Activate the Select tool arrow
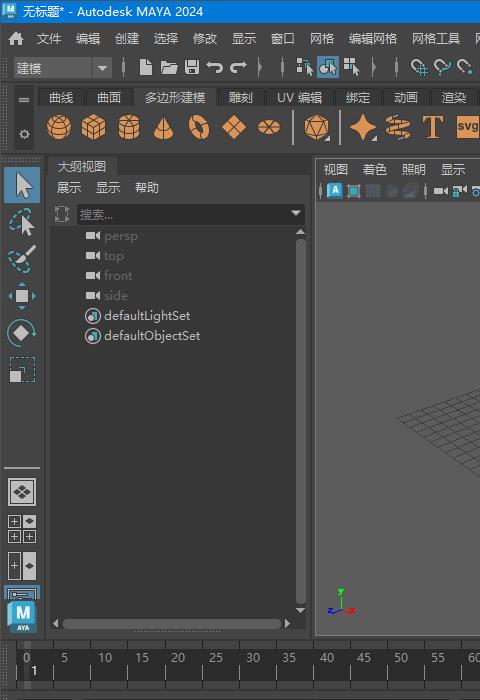The width and height of the screenshot is (480, 700). [x=22, y=185]
